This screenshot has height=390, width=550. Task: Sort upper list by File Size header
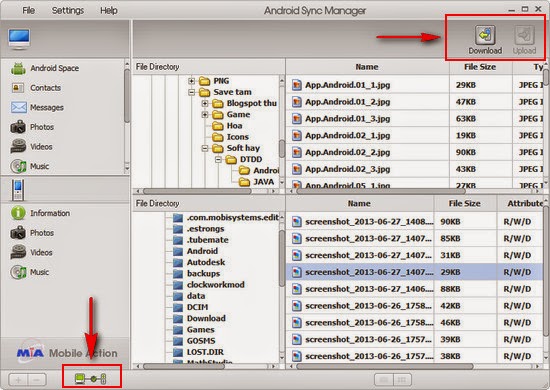point(480,67)
